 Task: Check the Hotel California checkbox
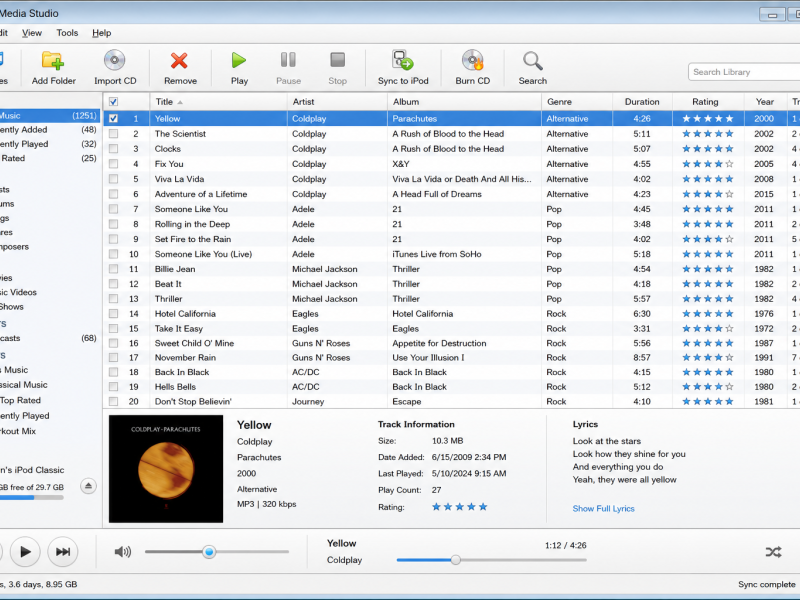[113, 314]
